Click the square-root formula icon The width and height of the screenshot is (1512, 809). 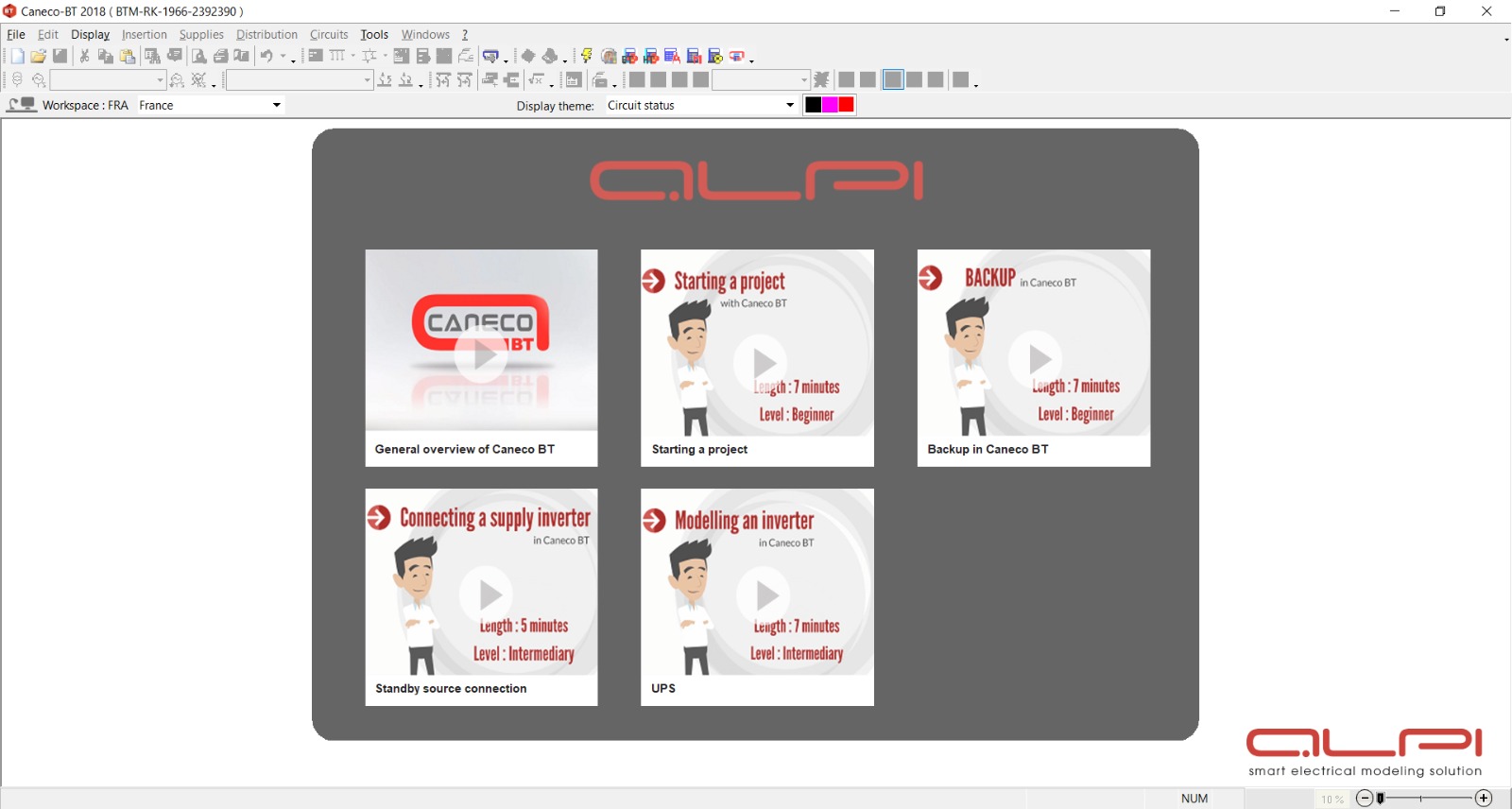pos(538,80)
